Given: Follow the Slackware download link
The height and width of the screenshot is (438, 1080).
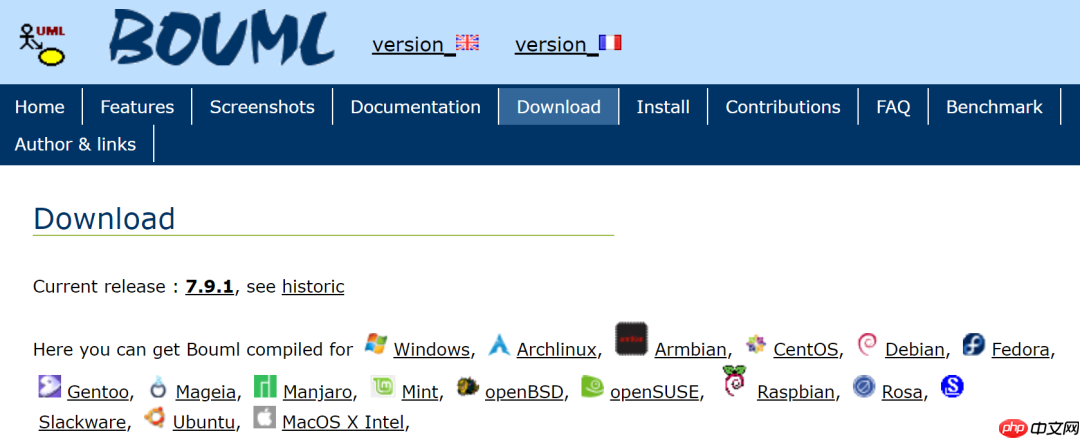Looking at the screenshot, I should coord(82,421).
